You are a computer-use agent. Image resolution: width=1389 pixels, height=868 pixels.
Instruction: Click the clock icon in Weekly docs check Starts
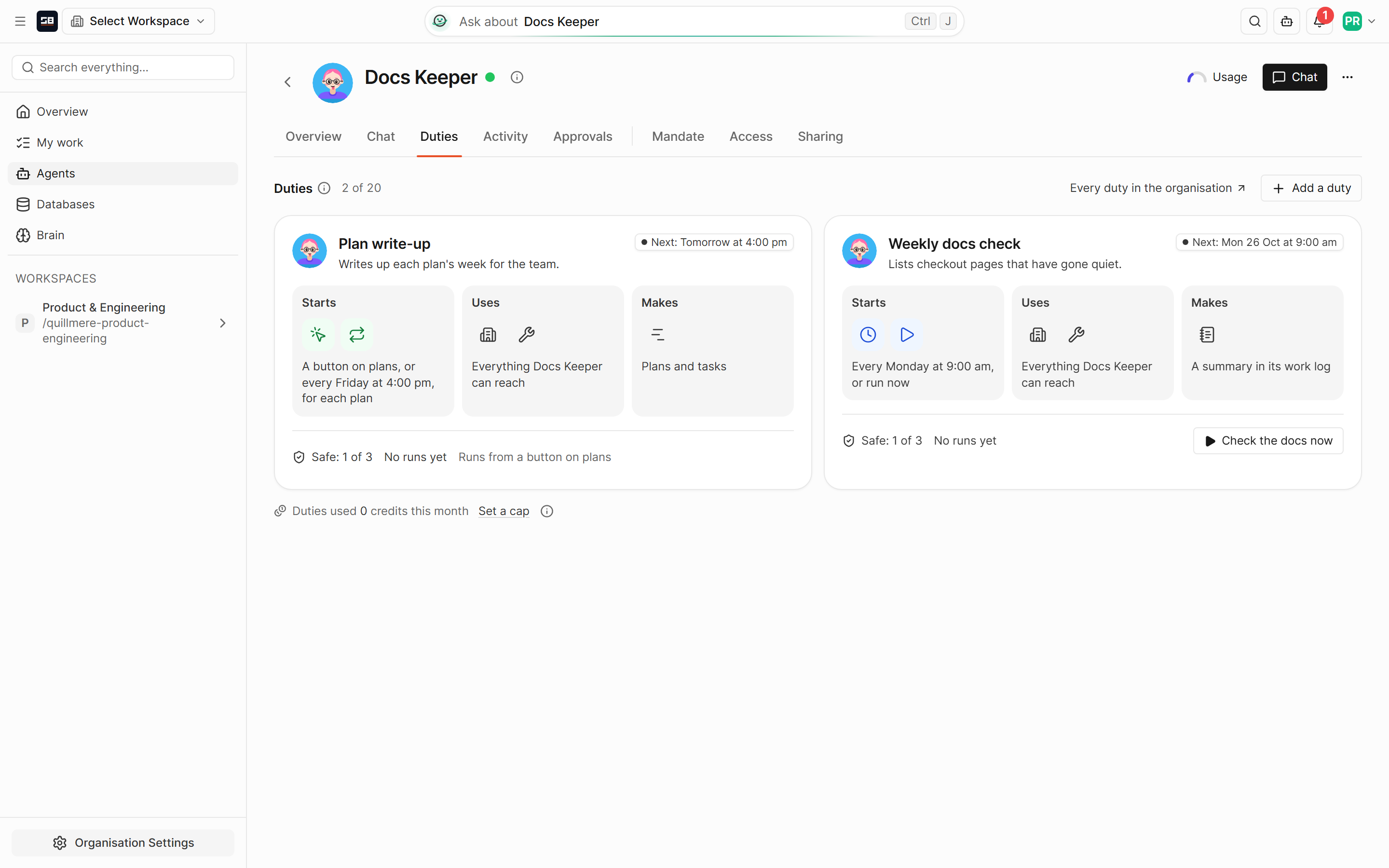pos(868,335)
